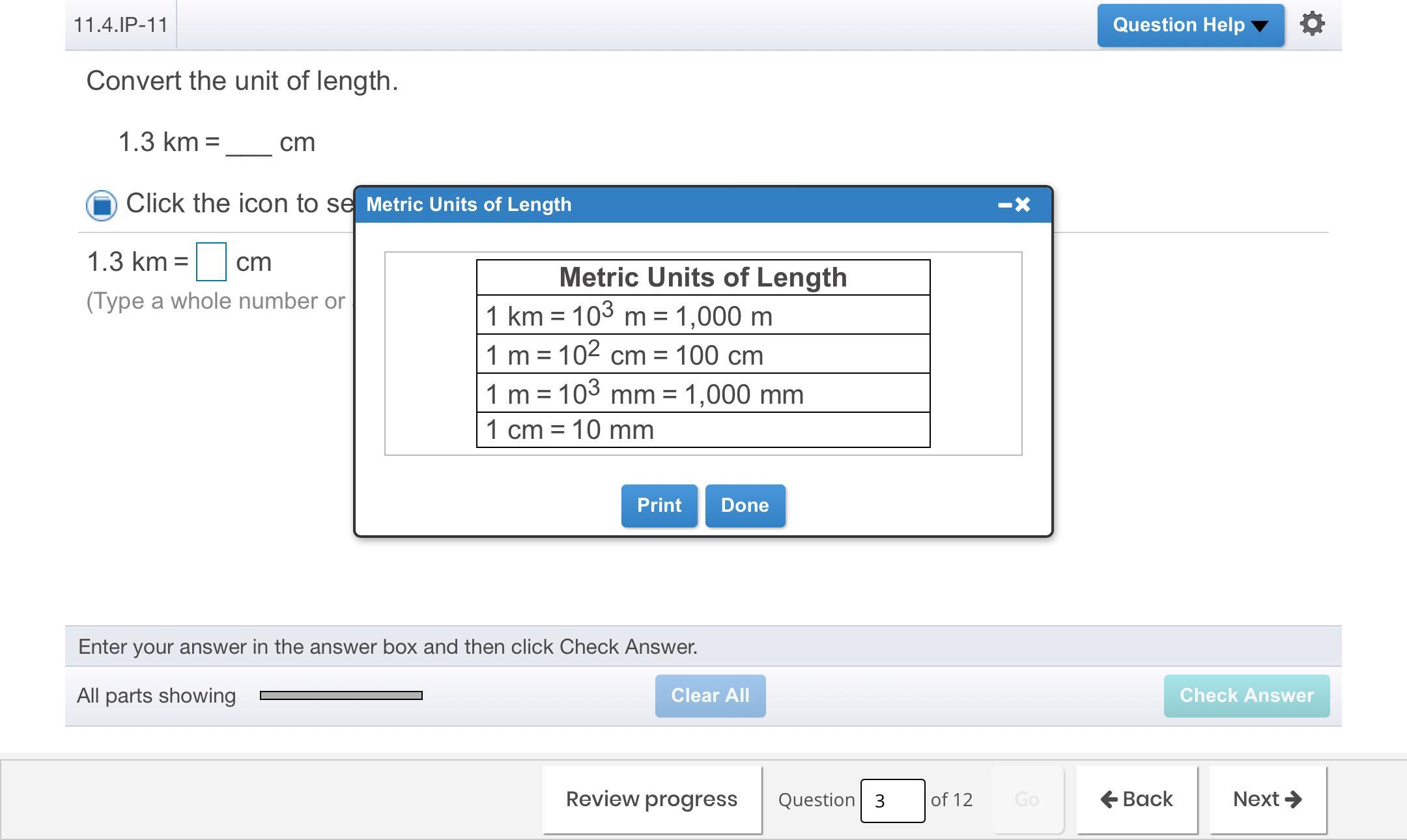Viewport: 1407px width, 840px height.
Task: Expand the Question Help dropdown
Action: 1190,25
